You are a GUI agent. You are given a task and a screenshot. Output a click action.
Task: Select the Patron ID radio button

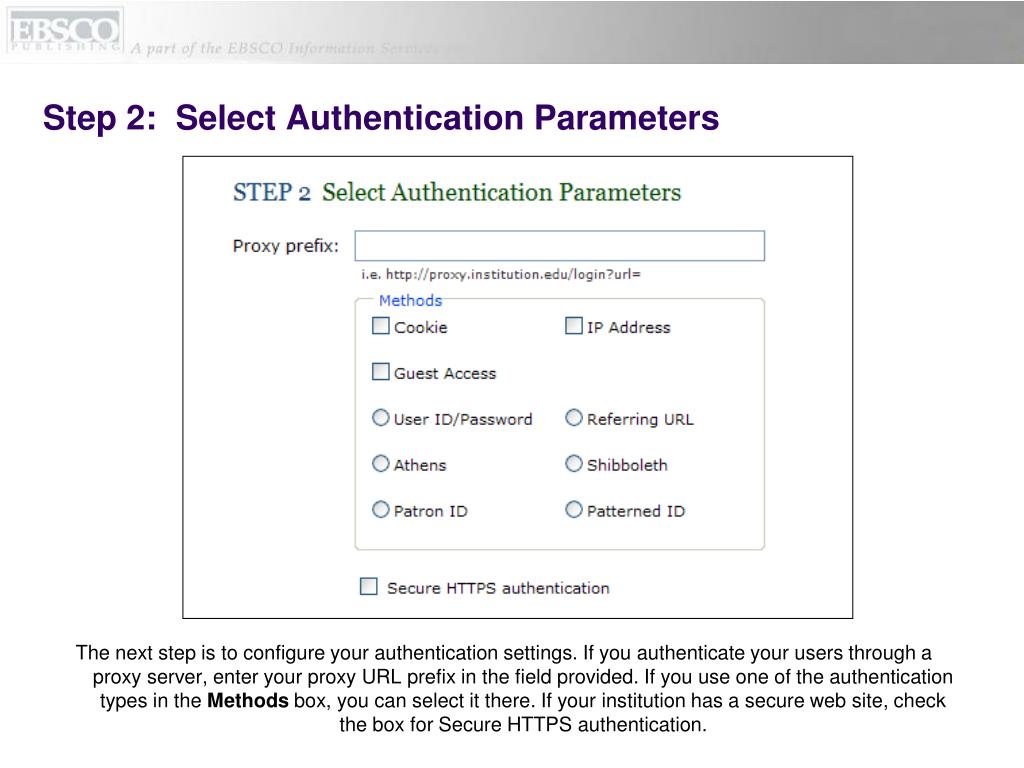[381, 510]
